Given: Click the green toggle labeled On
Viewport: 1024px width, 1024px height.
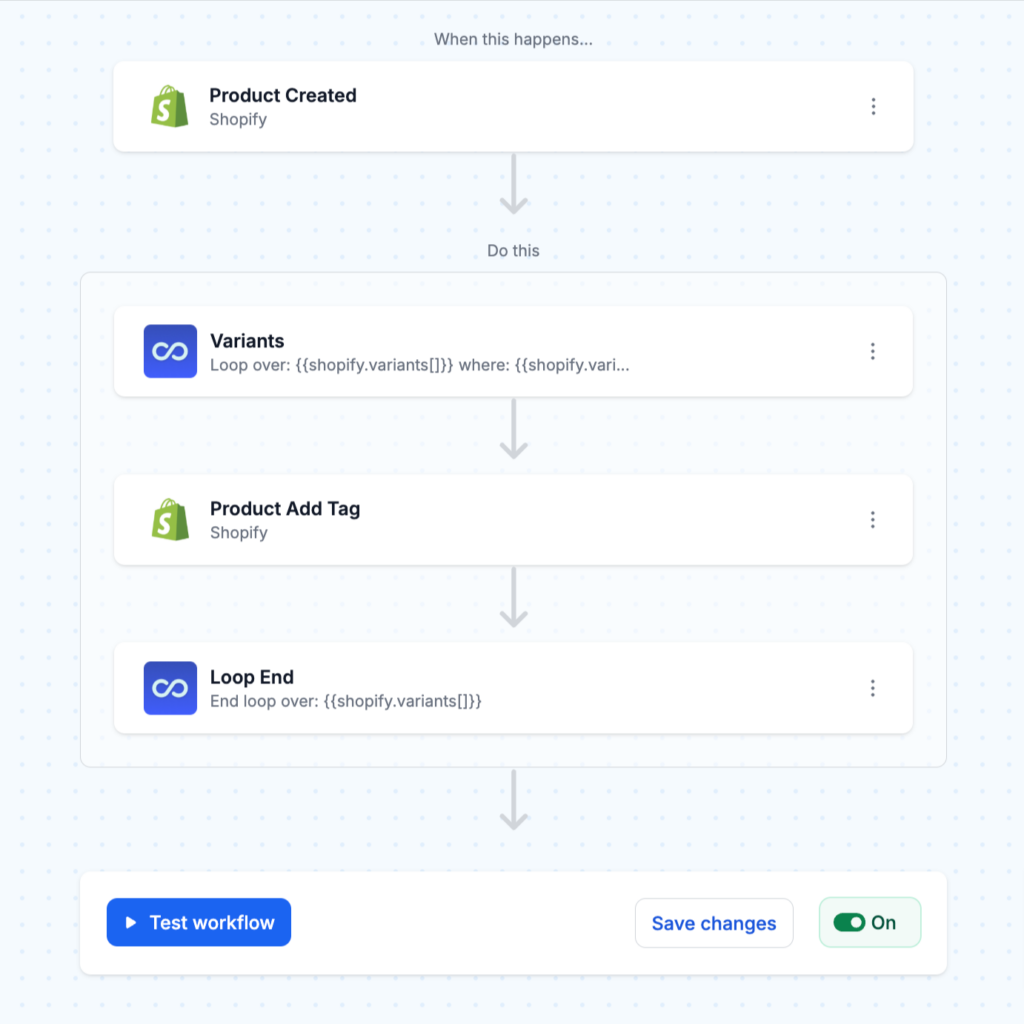Looking at the screenshot, I should click(x=869, y=922).
